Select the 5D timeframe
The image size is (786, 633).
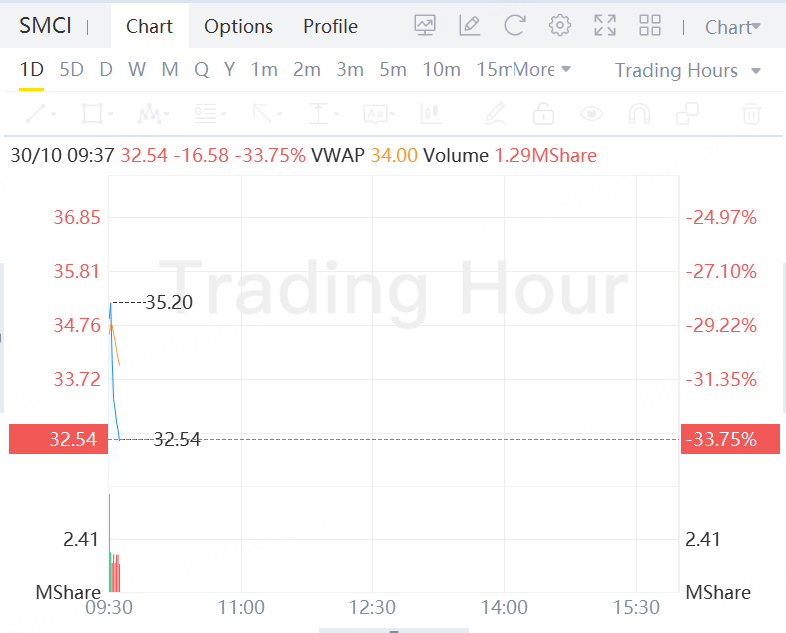[72, 70]
